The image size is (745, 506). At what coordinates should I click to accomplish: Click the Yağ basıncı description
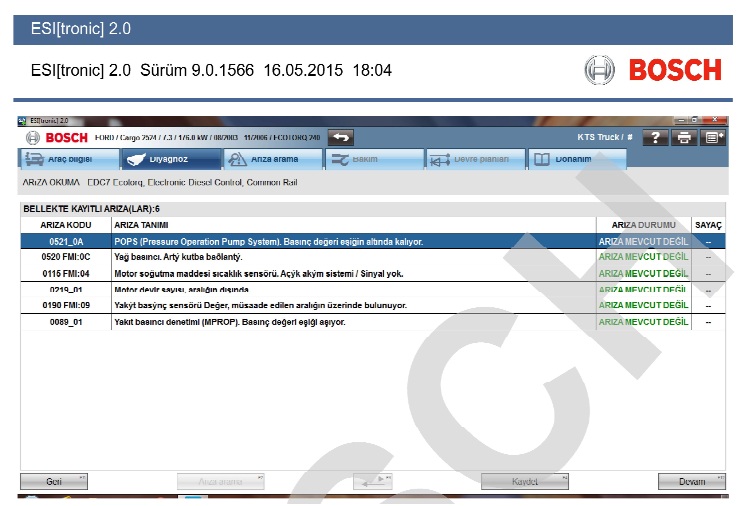point(178,257)
